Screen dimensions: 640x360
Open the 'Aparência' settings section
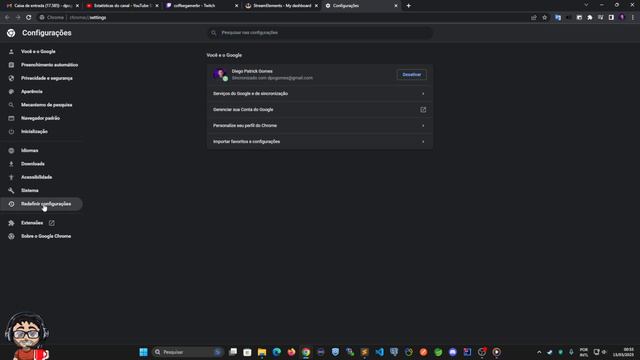click(32, 91)
